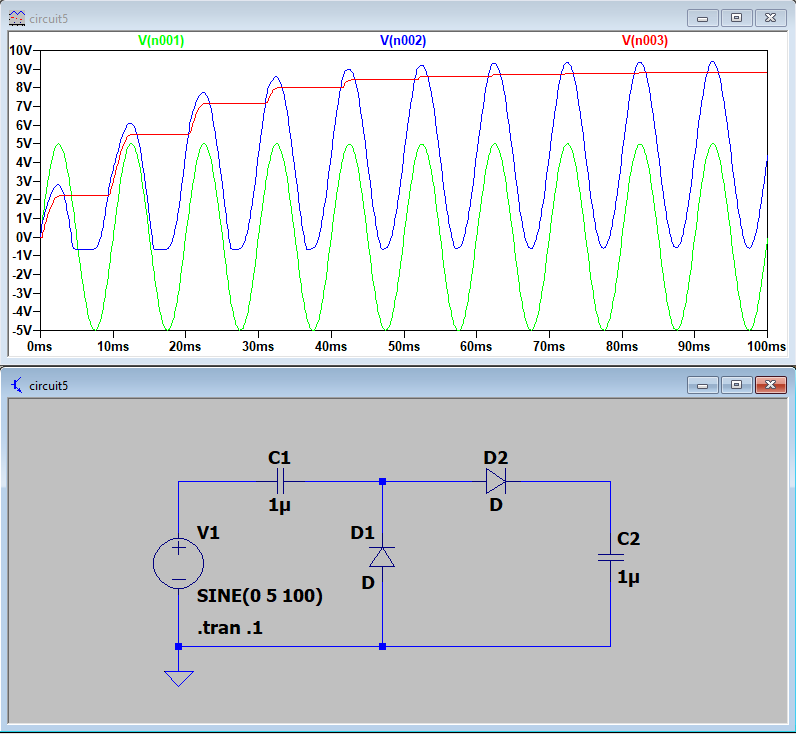Screen dimensions: 796x735
Task: Click the .tran .1 simulation directive
Action: (229, 629)
